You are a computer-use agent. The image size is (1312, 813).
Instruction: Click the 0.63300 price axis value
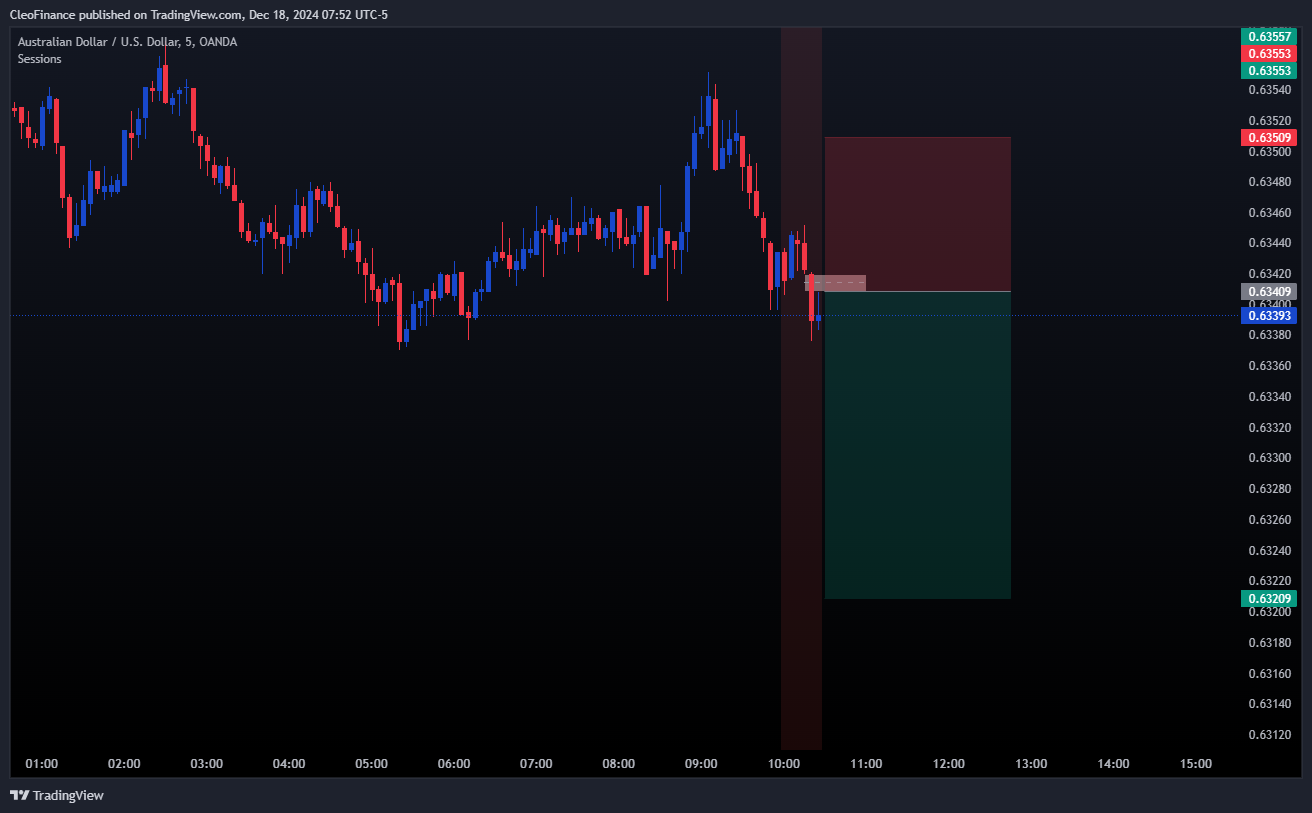[1270, 458]
